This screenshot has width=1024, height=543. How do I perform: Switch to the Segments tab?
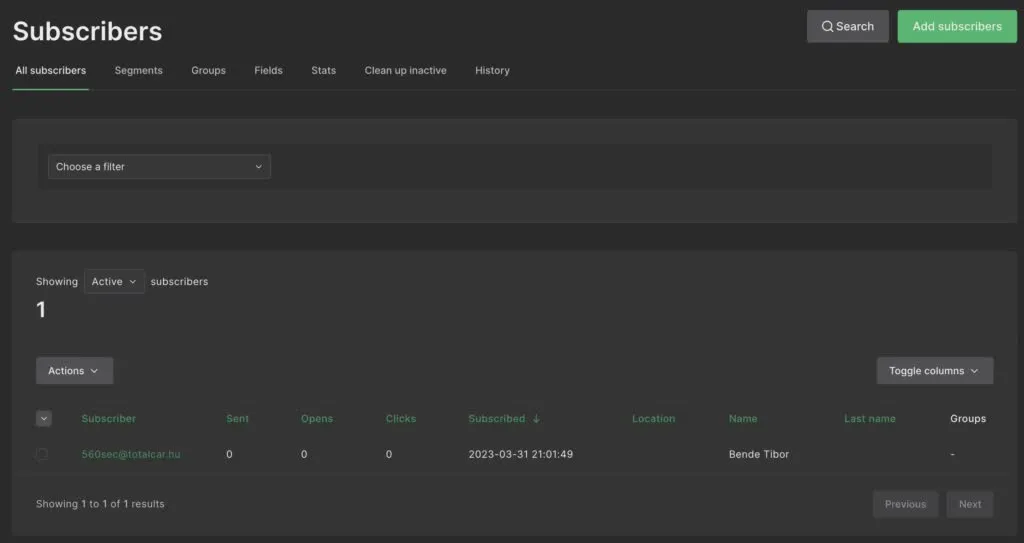pyautogui.click(x=138, y=71)
